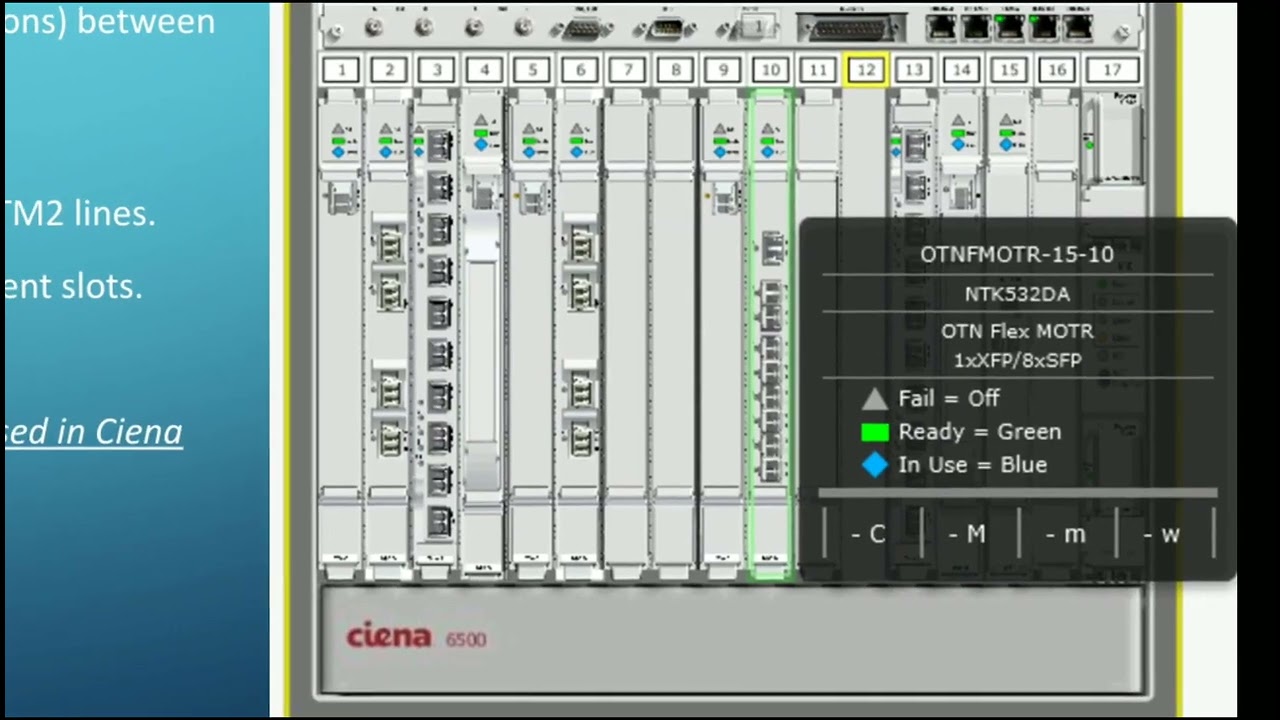The height and width of the screenshot is (720, 1280).
Task: Click the NTK532DA part number text
Action: click(1017, 294)
